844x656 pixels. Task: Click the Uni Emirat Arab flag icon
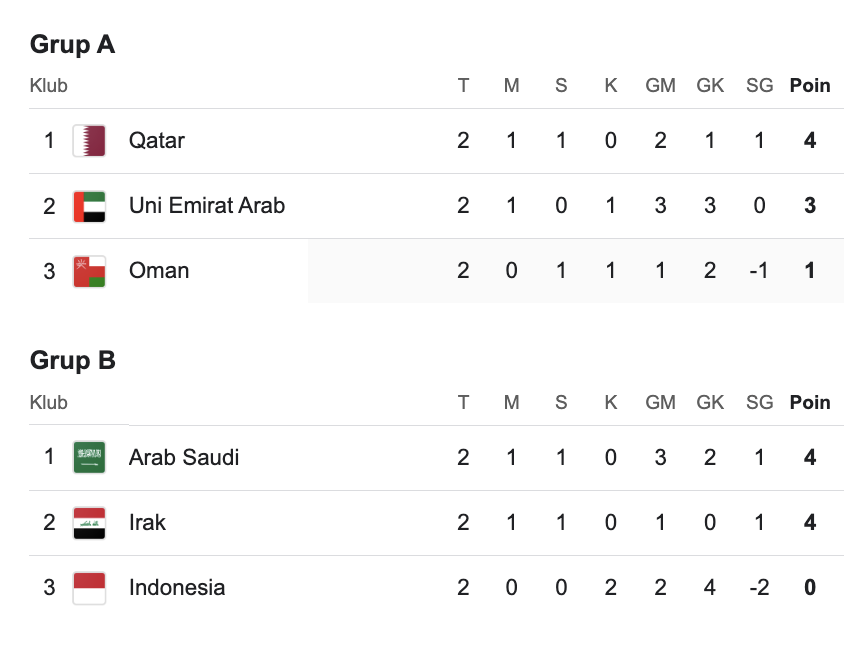point(89,206)
